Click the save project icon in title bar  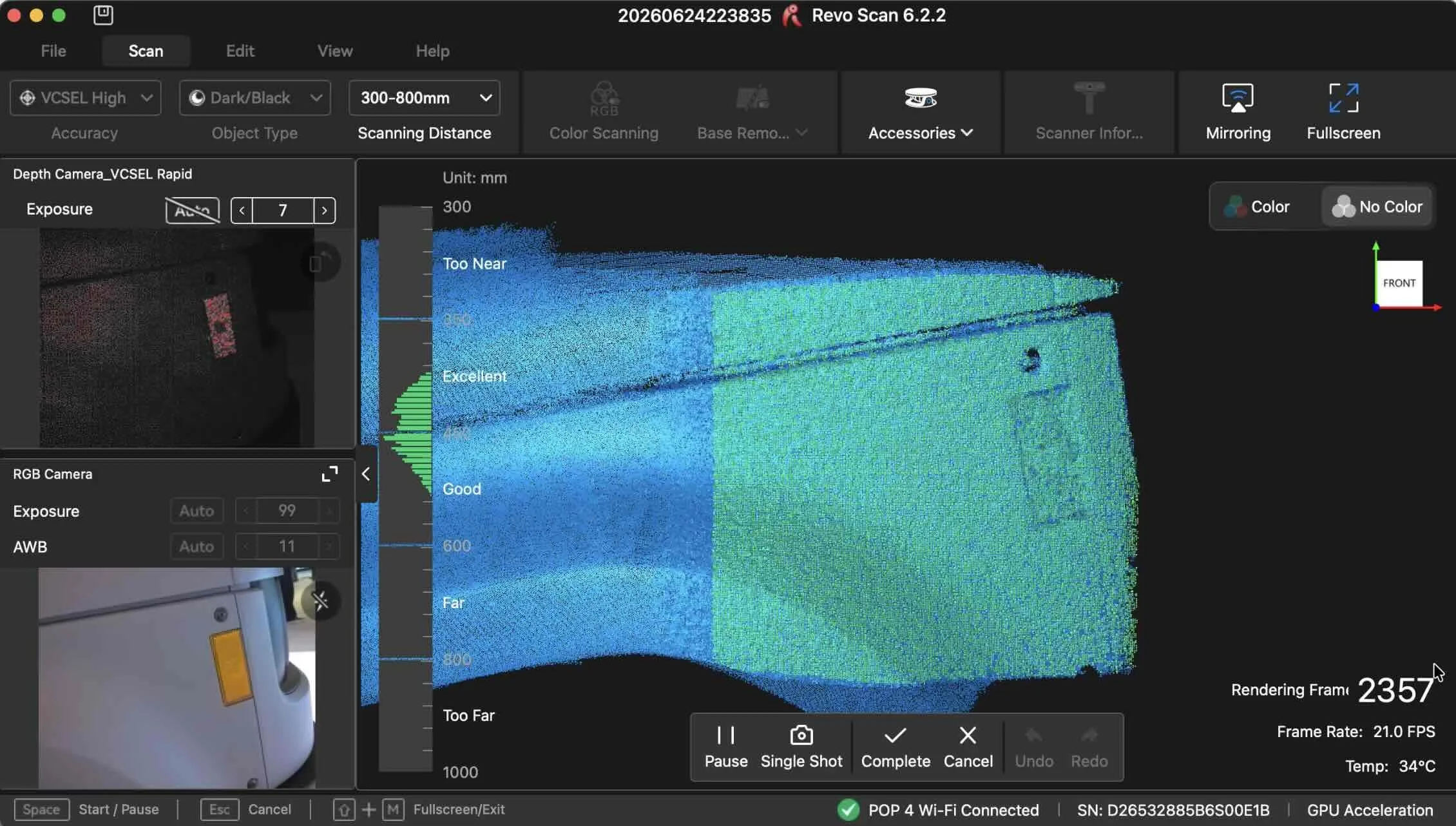[103, 15]
